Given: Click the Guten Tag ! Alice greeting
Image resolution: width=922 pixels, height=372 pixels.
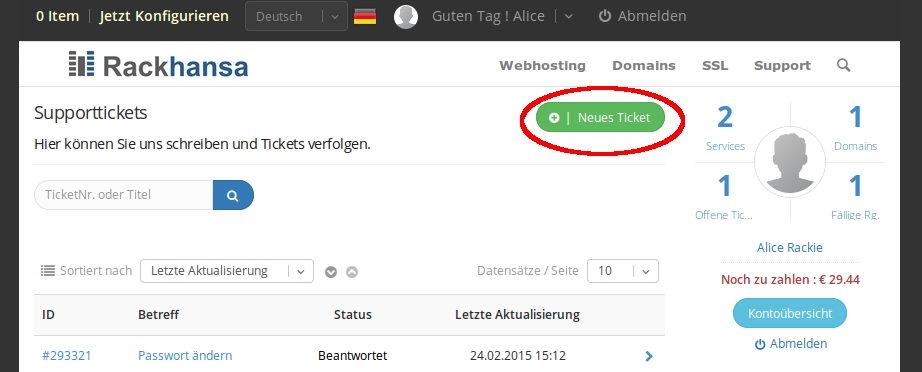Looking at the screenshot, I should pos(488,16).
